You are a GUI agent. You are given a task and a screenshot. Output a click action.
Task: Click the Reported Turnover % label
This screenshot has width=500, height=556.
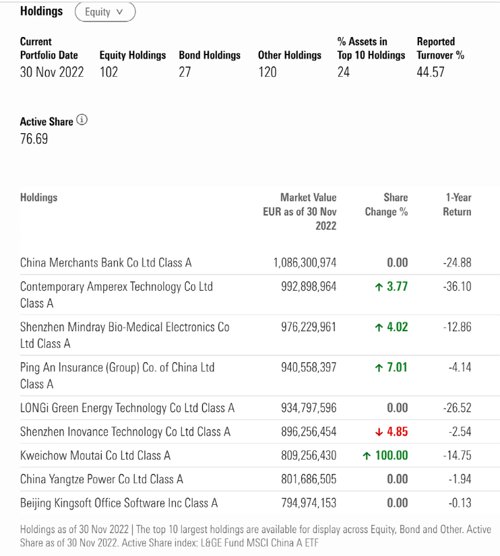tap(440, 48)
